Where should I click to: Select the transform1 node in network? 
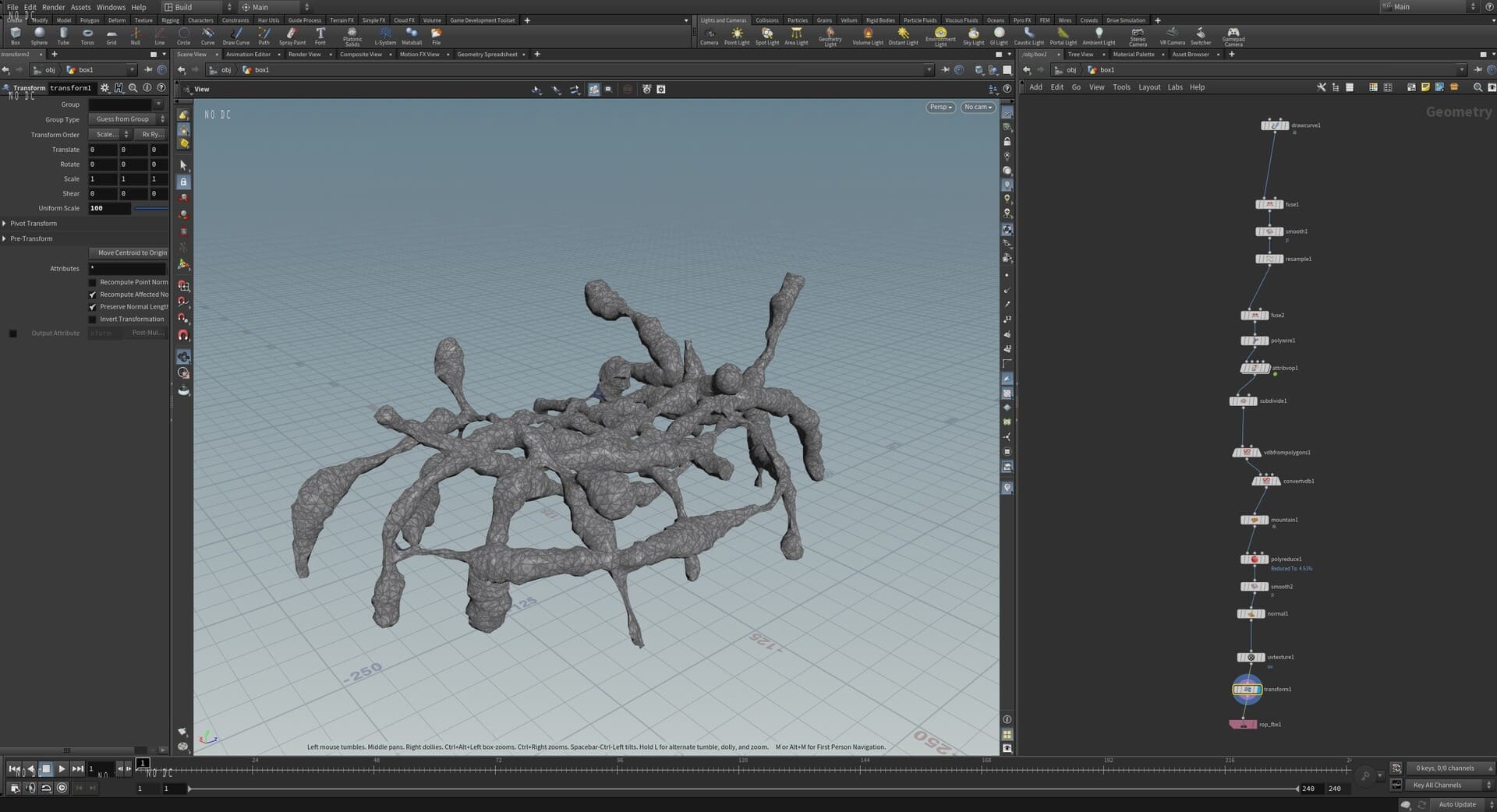[x=1247, y=690]
